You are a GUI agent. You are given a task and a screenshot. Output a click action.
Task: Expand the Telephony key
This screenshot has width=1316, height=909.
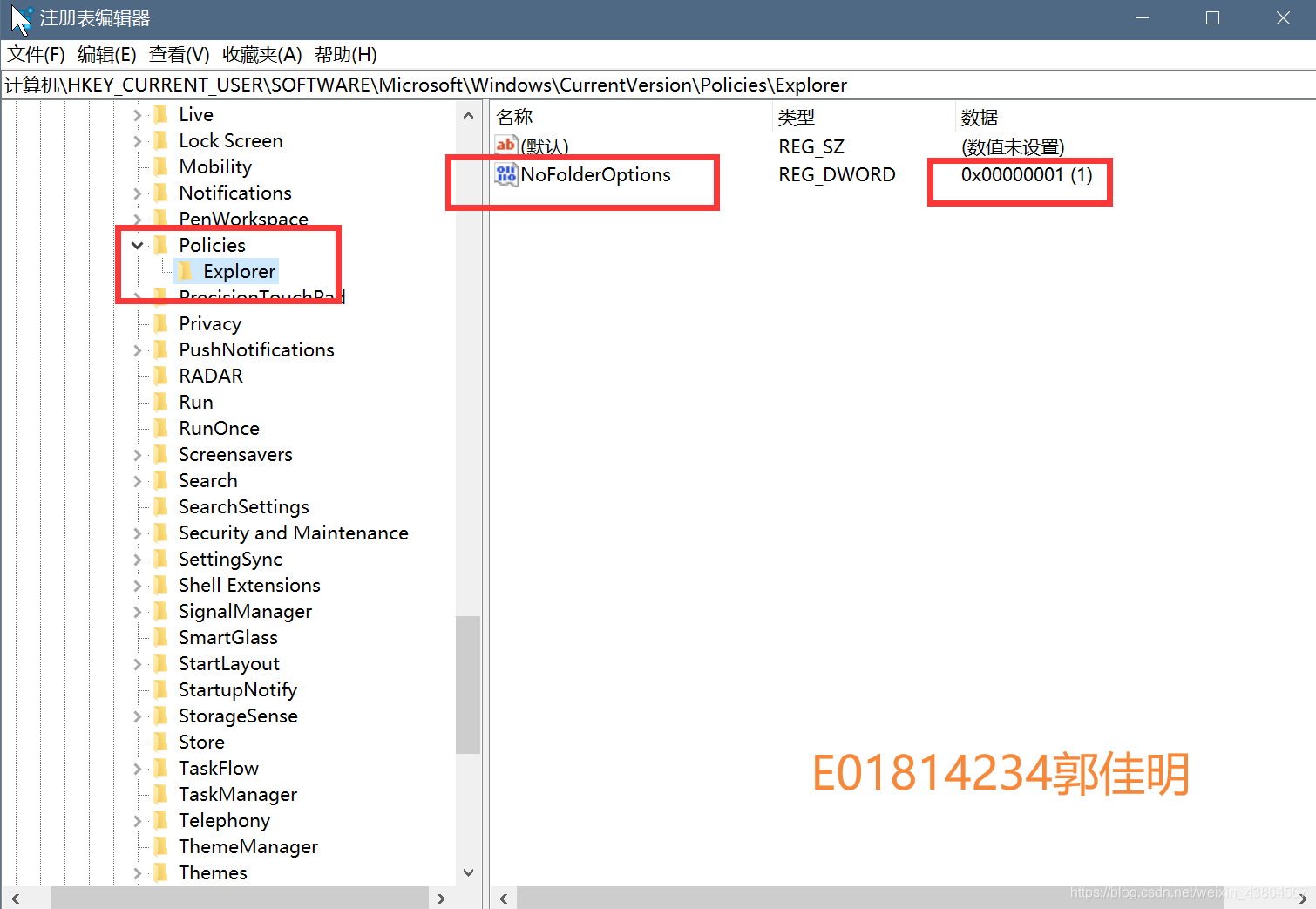click(x=137, y=821)
